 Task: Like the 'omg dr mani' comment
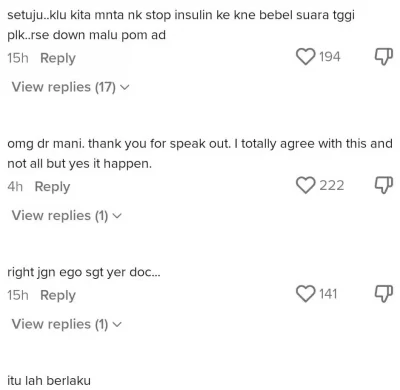pyautogui.click(x=305, y=185)
